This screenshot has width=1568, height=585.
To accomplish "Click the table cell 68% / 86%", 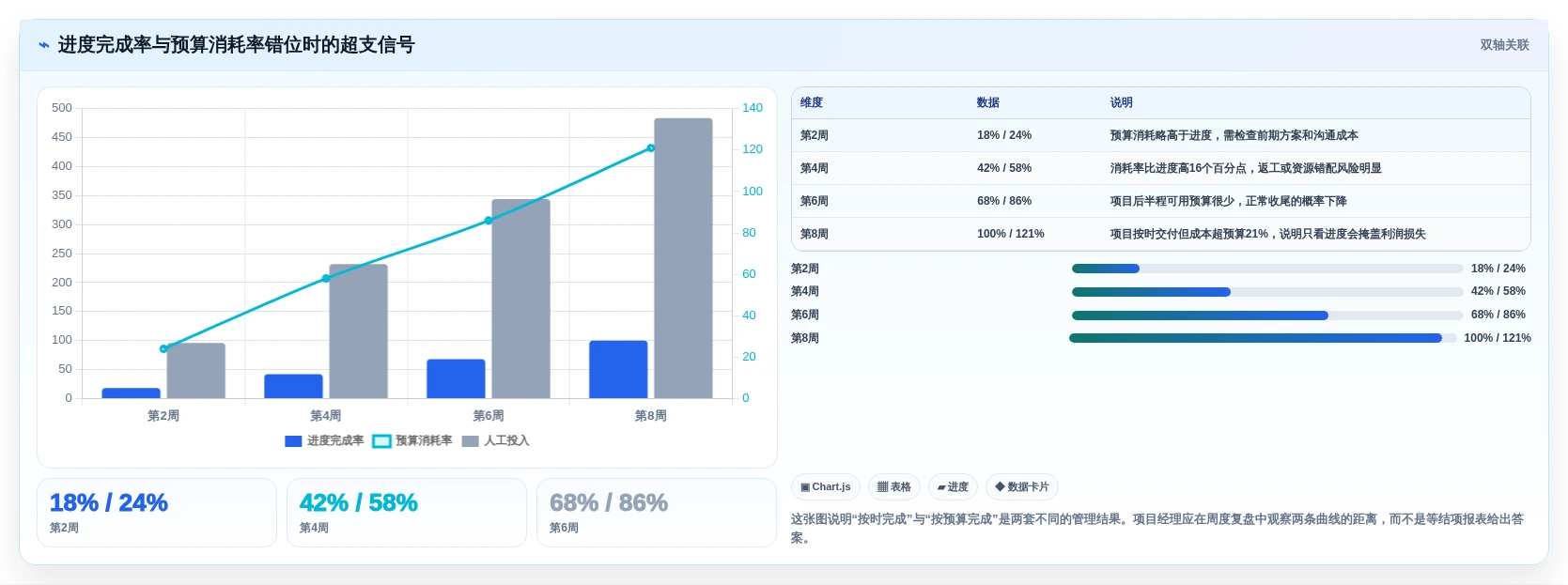I will click(x=1004, y=201).
